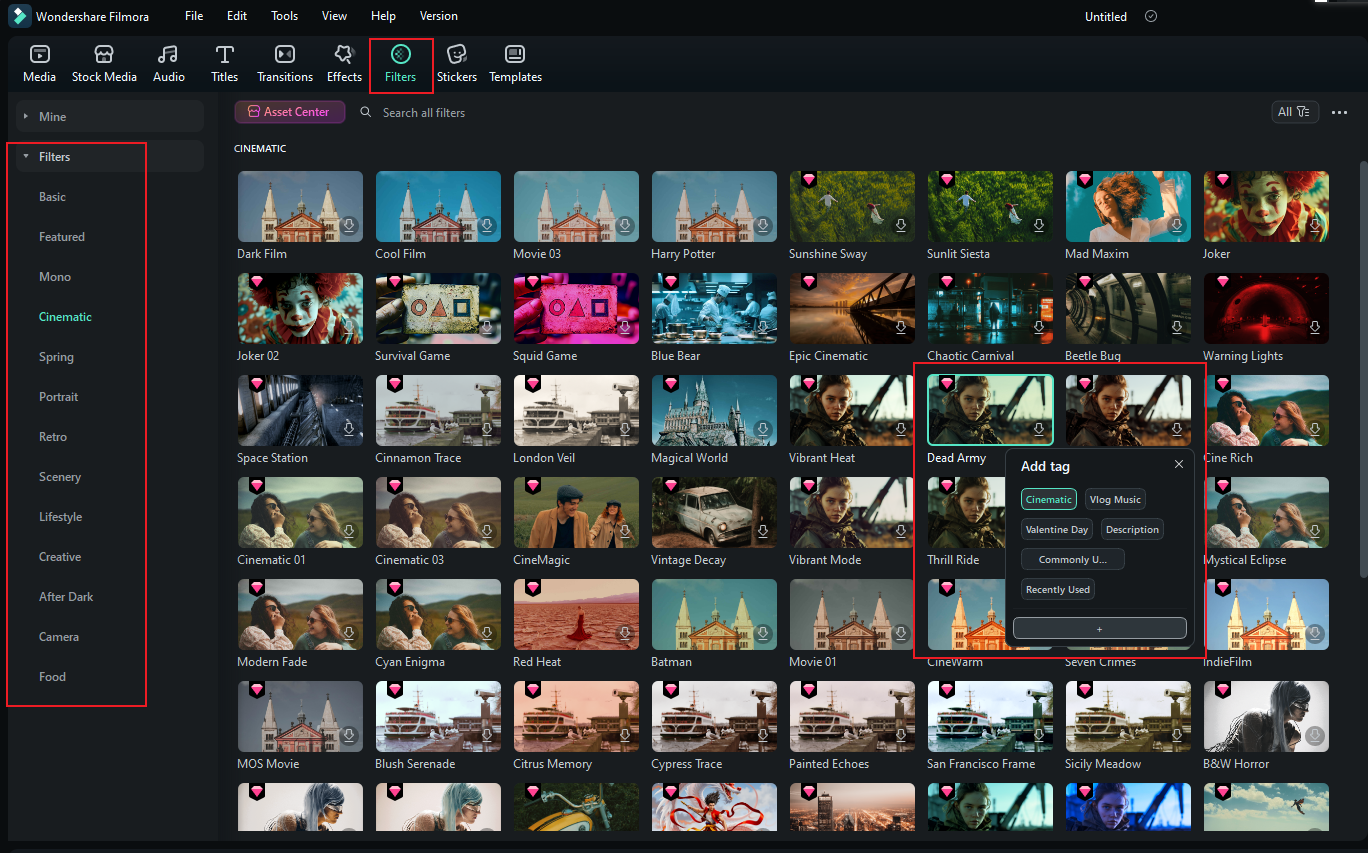Download the Space Station filter
This screenshot has height=853, width=1368.
tap(349, 430)
